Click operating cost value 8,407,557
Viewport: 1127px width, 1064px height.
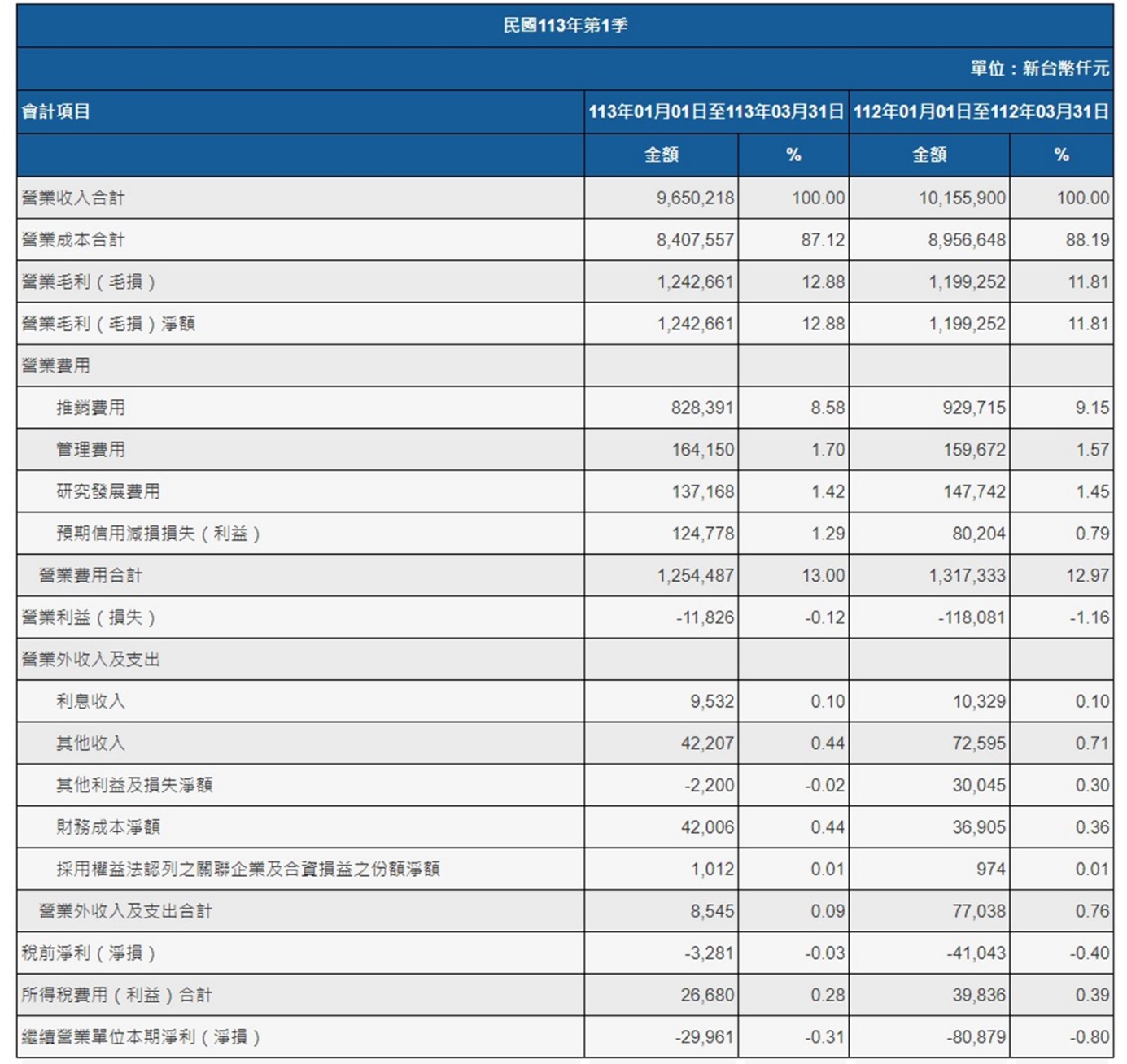695,240
